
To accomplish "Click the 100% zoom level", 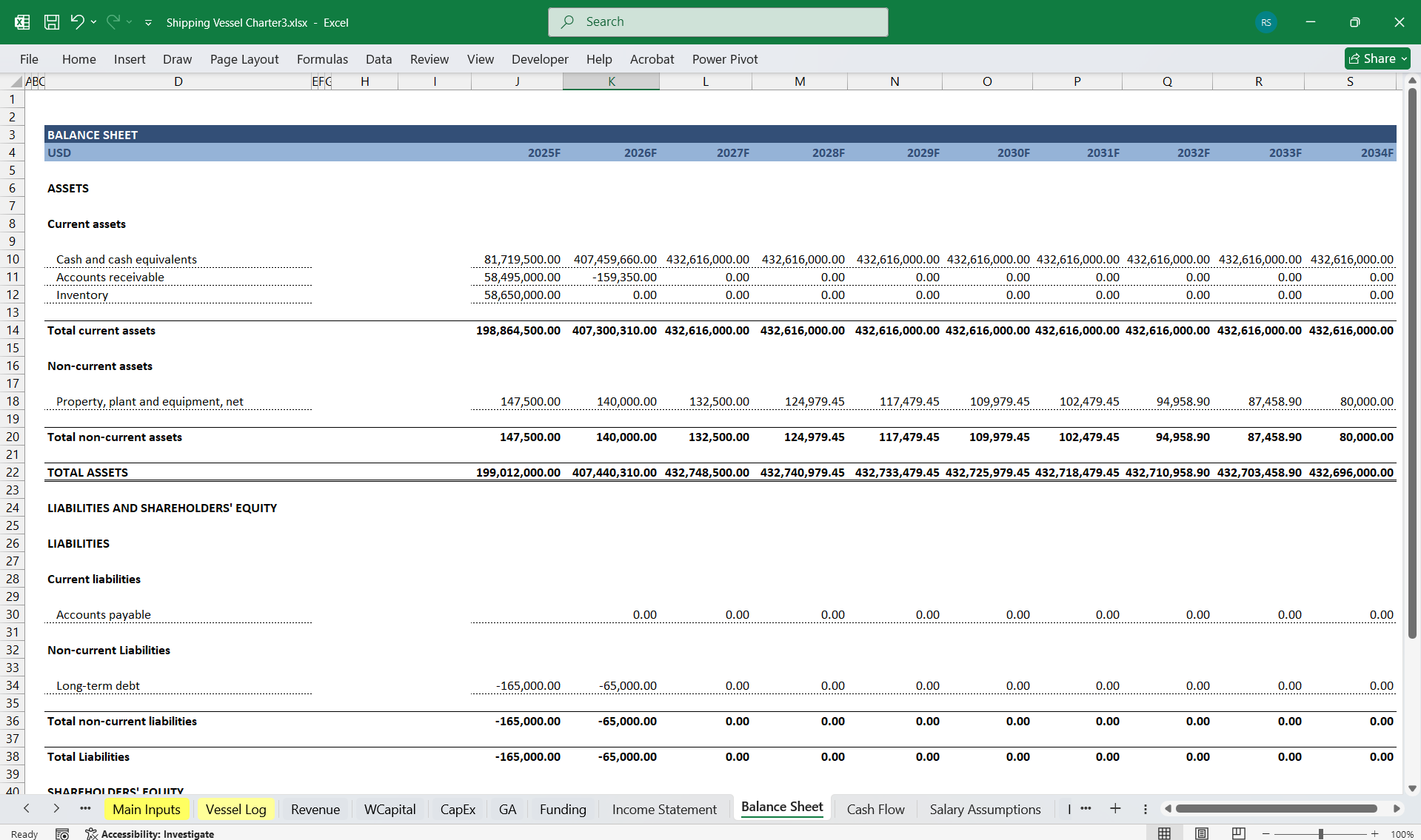I will click(x=1402, y=834).
